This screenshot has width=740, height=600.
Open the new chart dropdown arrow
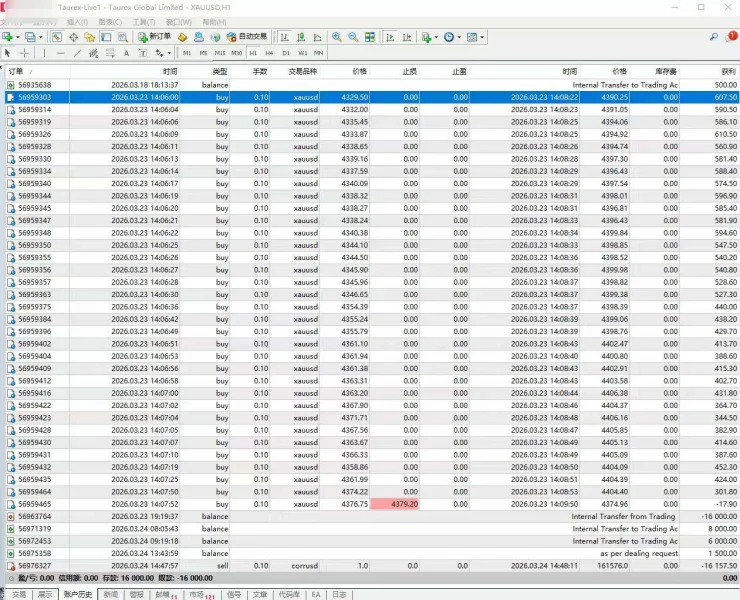coord(18,37)
